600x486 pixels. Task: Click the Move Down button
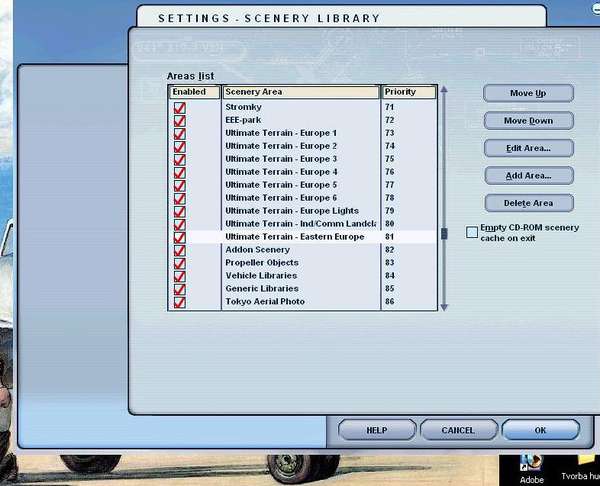click(528, 121)
